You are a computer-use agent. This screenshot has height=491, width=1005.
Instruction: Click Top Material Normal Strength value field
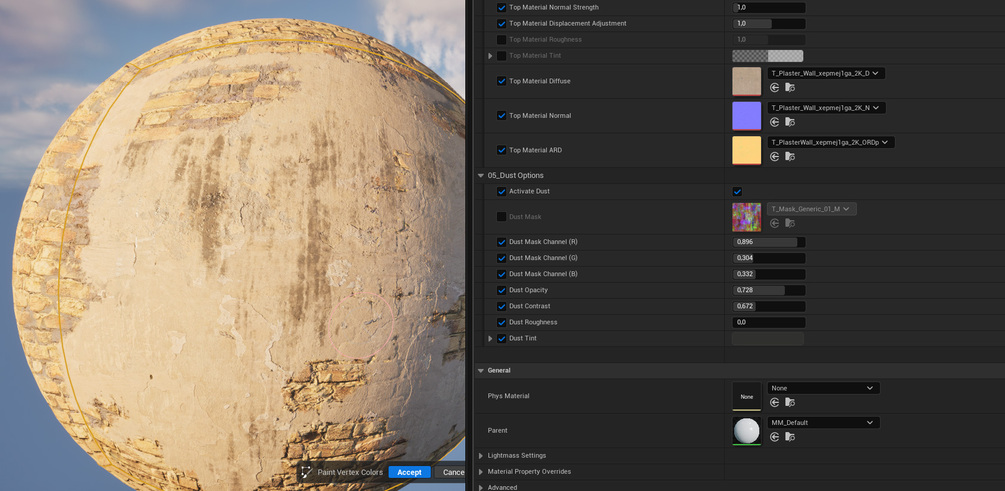(769, 8)
